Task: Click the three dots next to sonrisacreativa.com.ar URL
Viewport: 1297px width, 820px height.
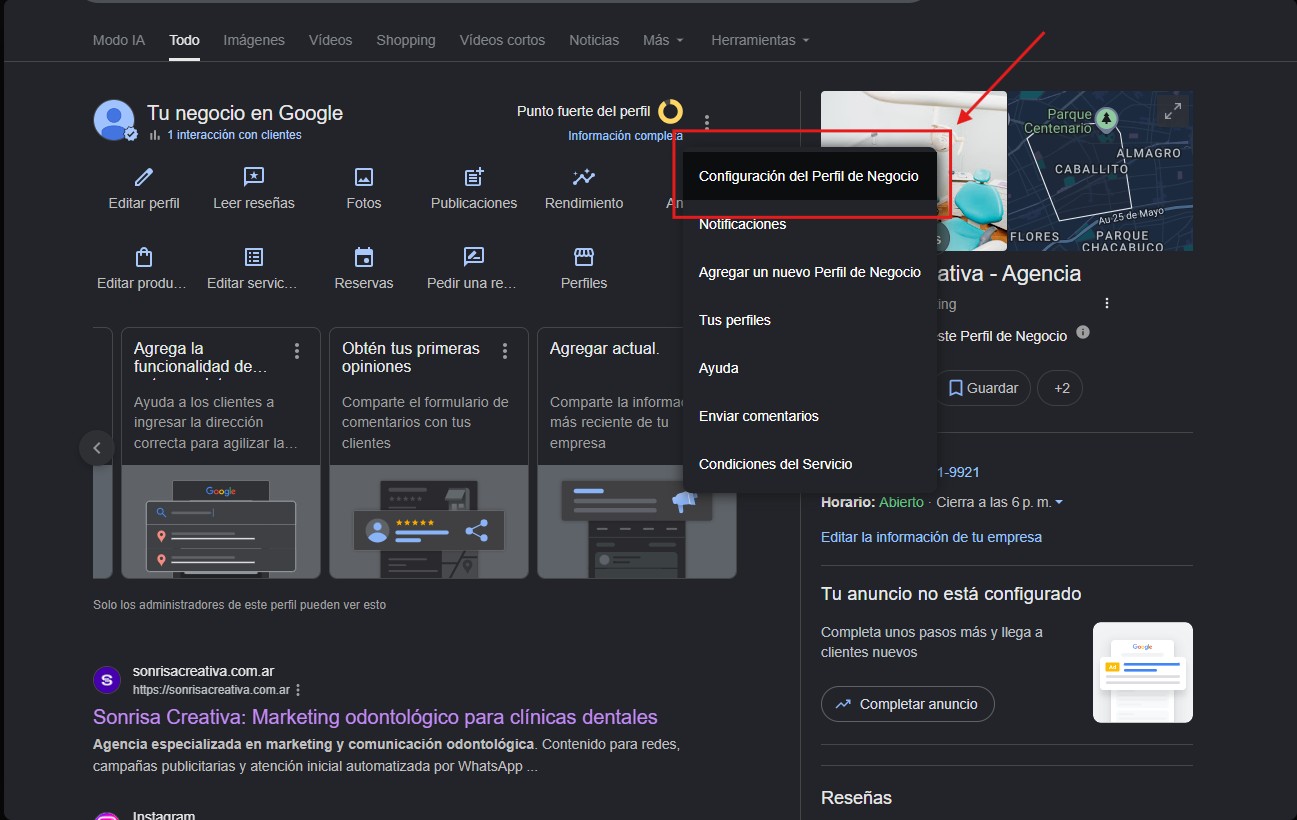Action: [298, 690]
